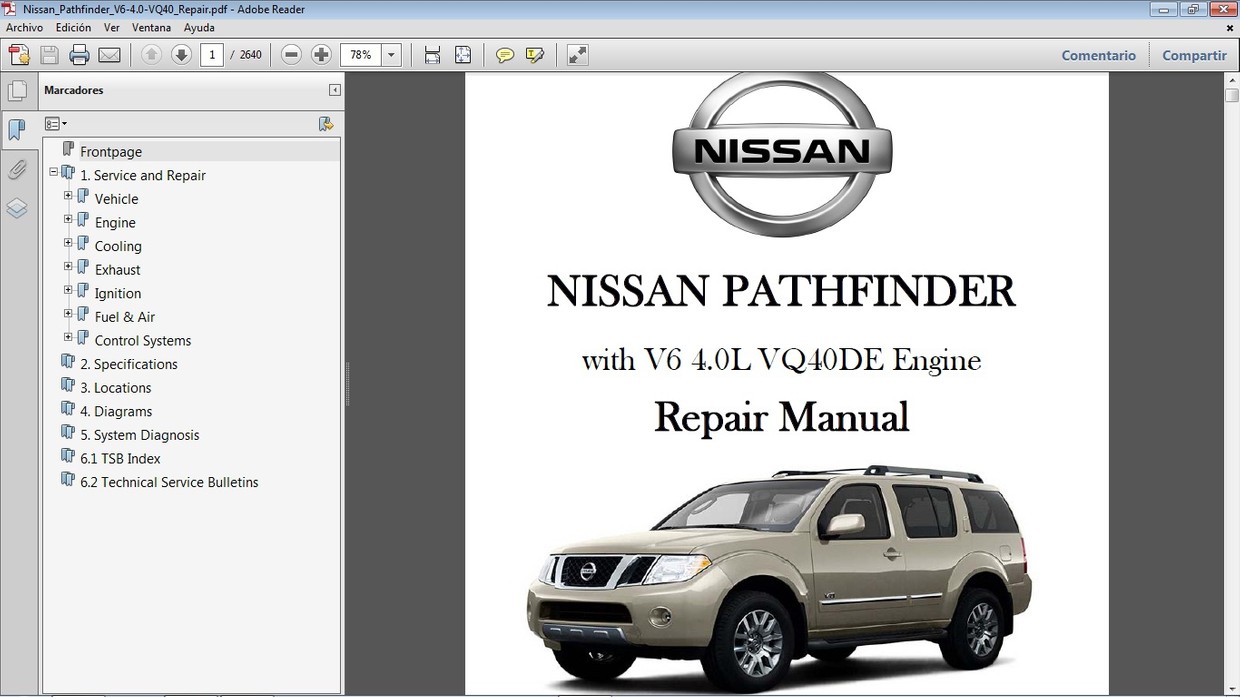Select the 6.1 TSB Index bookmark
Viewport: 1240px width, 697px height.
(x=120, y=458)
